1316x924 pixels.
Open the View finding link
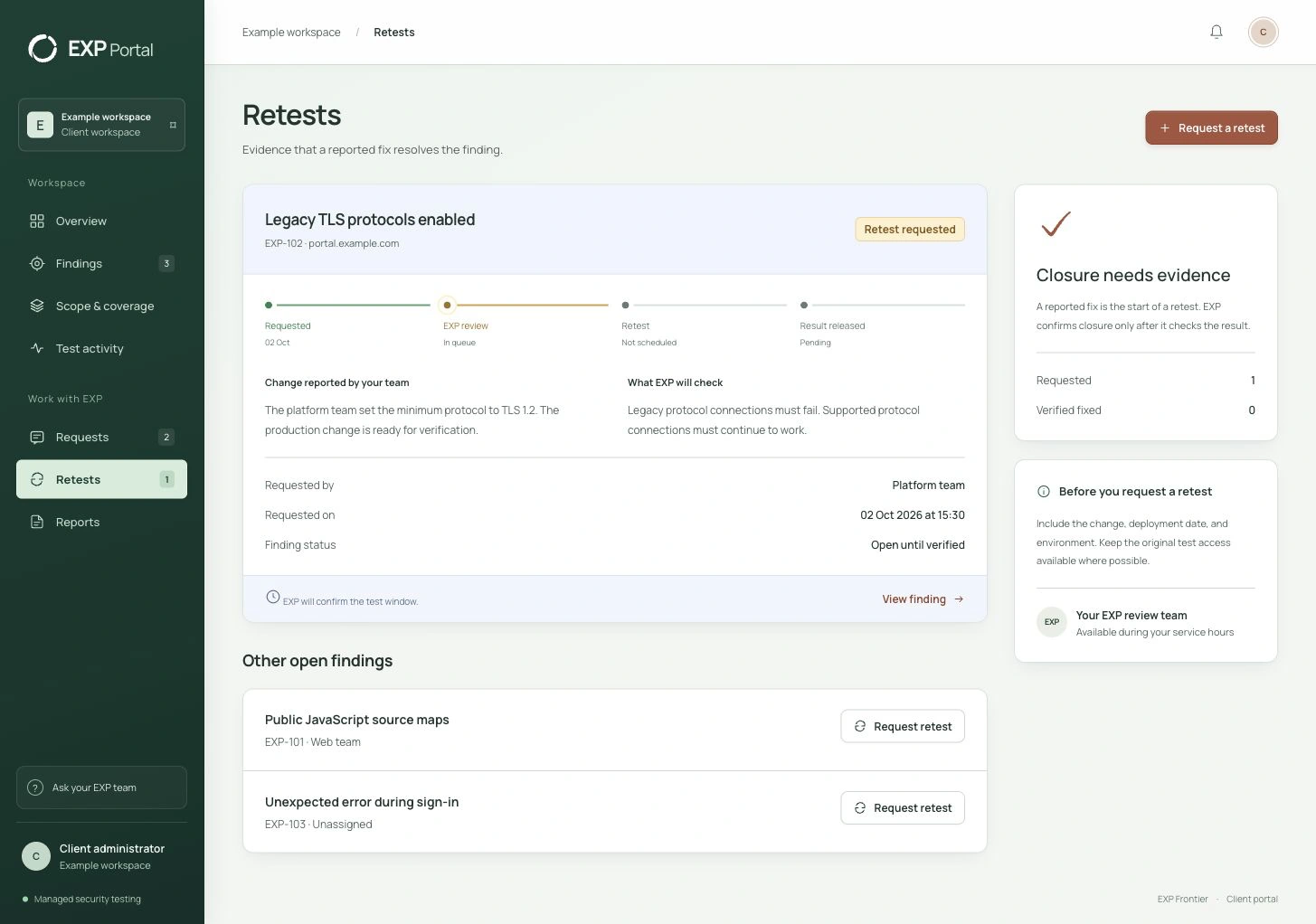click(923, 599)
